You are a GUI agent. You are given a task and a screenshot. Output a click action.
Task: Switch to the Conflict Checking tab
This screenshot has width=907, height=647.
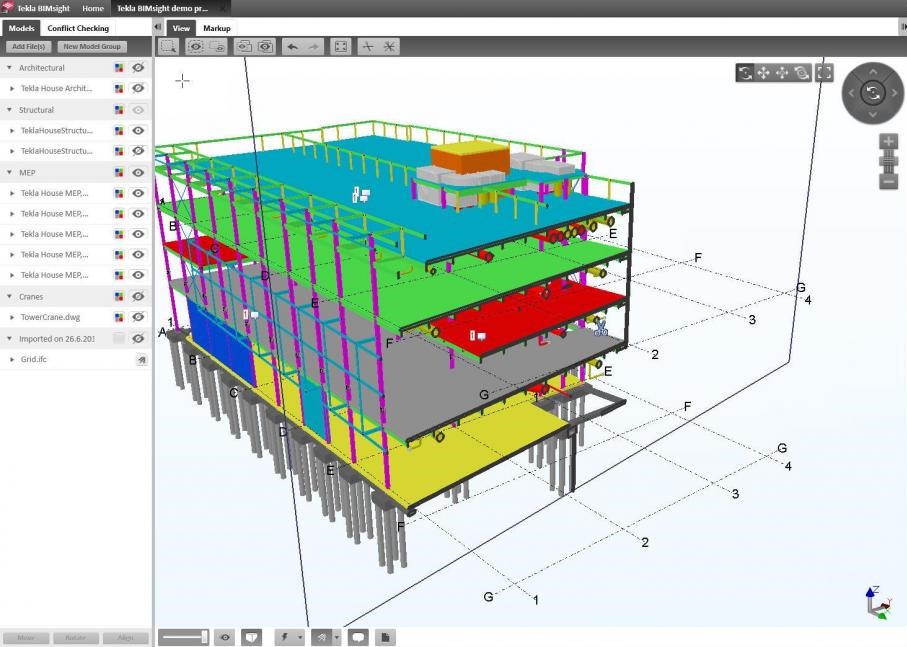[x=78, y=28]
